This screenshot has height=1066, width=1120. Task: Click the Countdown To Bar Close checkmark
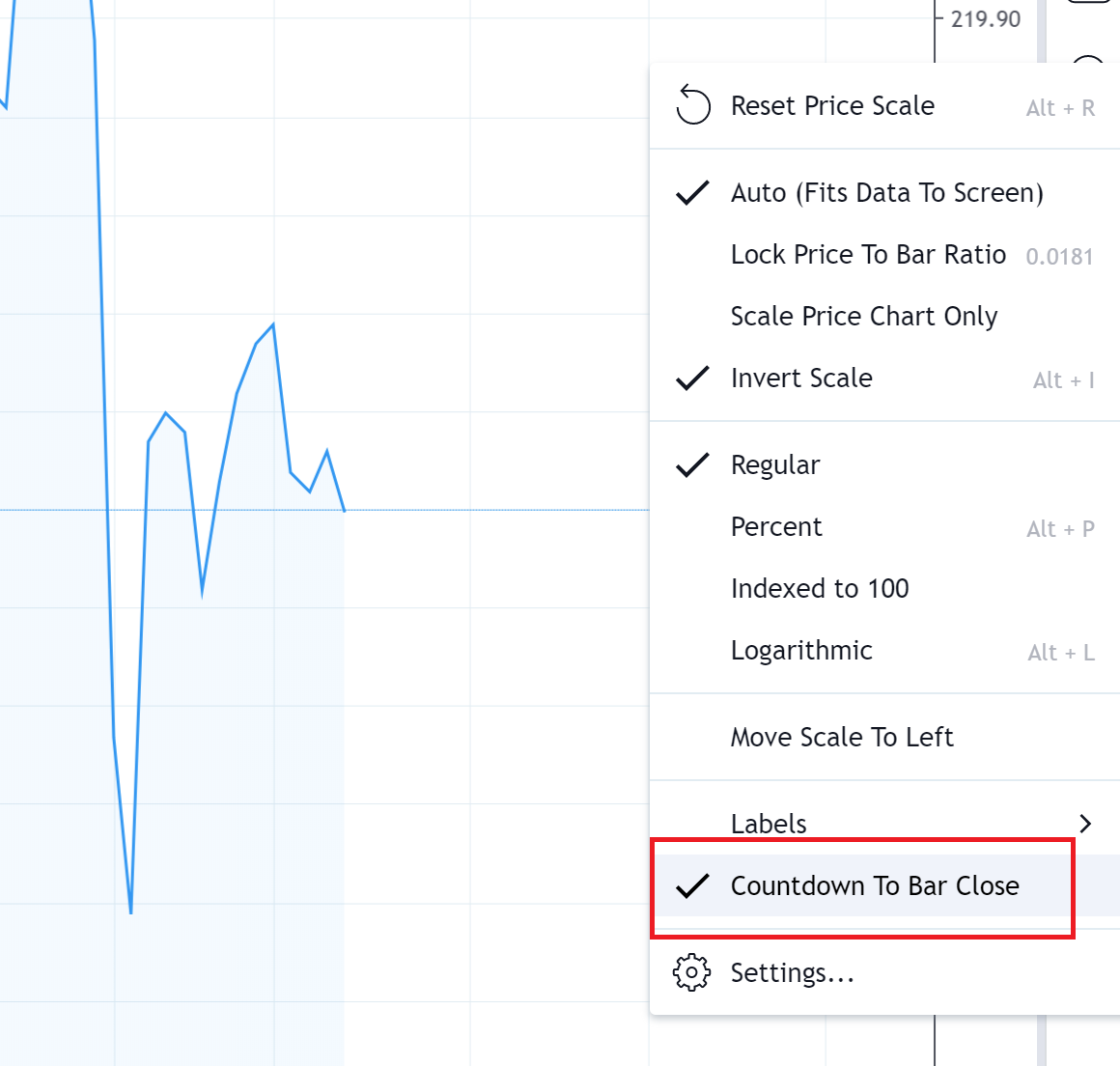click(692, 886)
